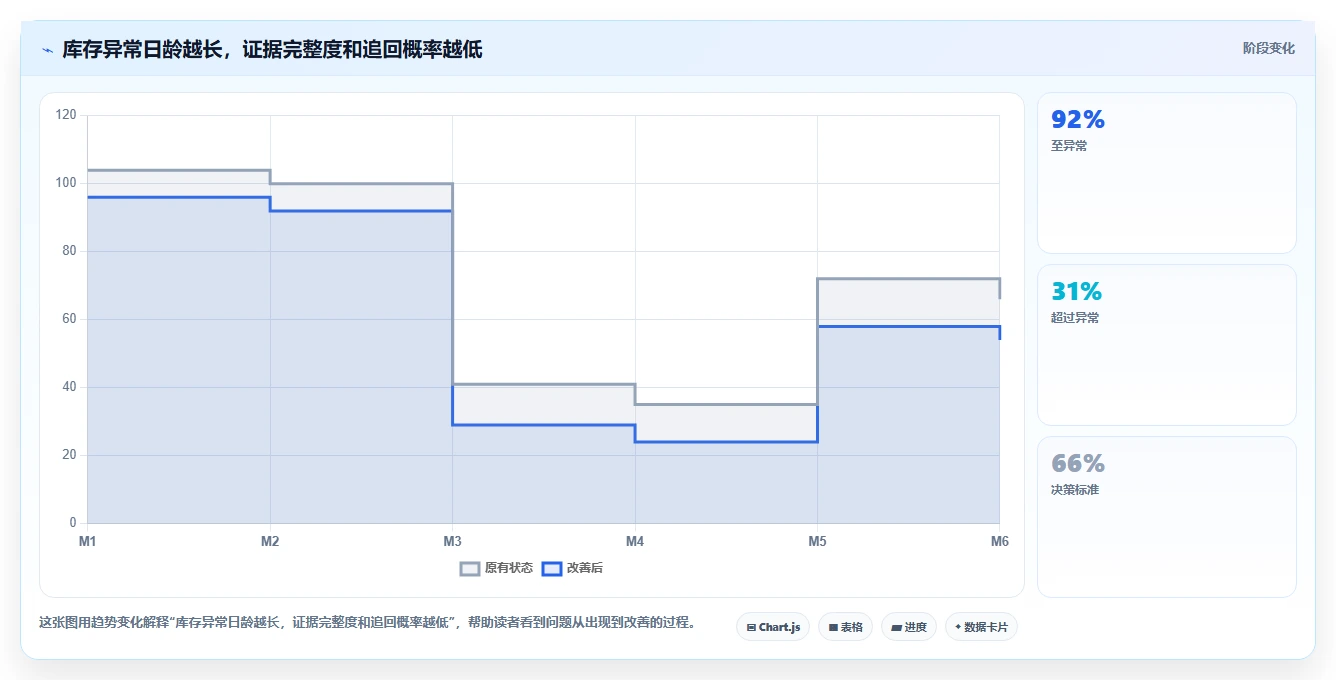Click the 80 y-axis tick label
This screenshot has height=680, width=1336.
tap(69, 251)
